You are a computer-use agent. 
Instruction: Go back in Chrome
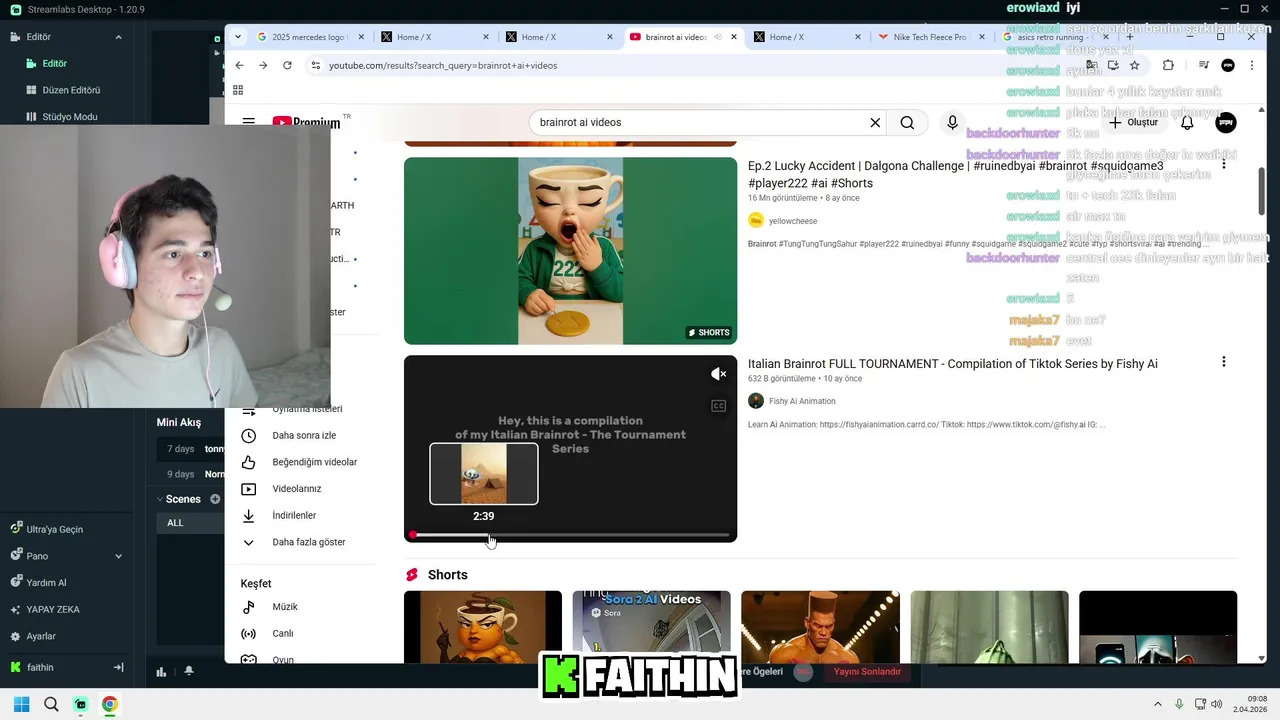(x=239, y=65)
